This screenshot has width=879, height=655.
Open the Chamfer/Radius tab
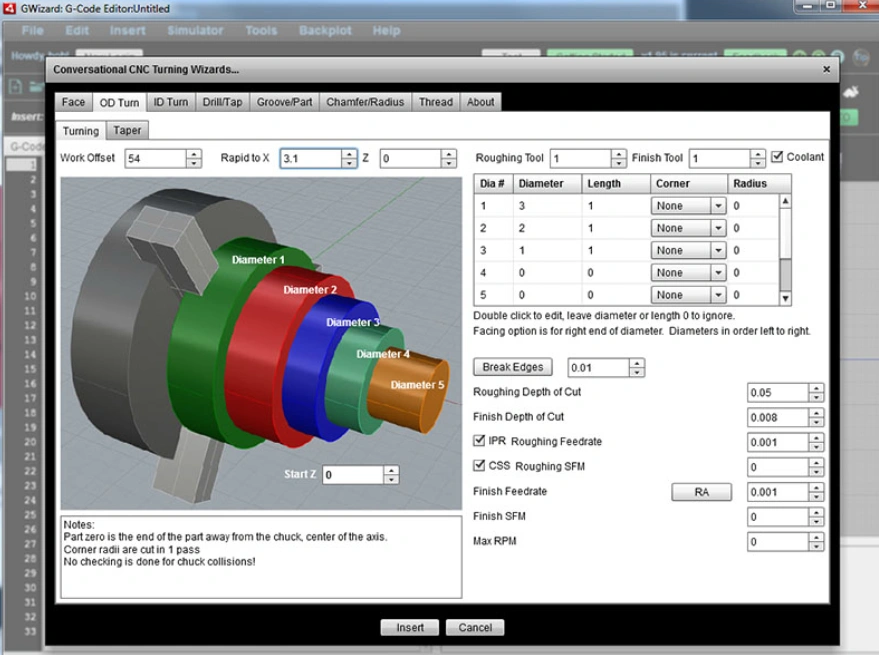(x=366, y=101)
